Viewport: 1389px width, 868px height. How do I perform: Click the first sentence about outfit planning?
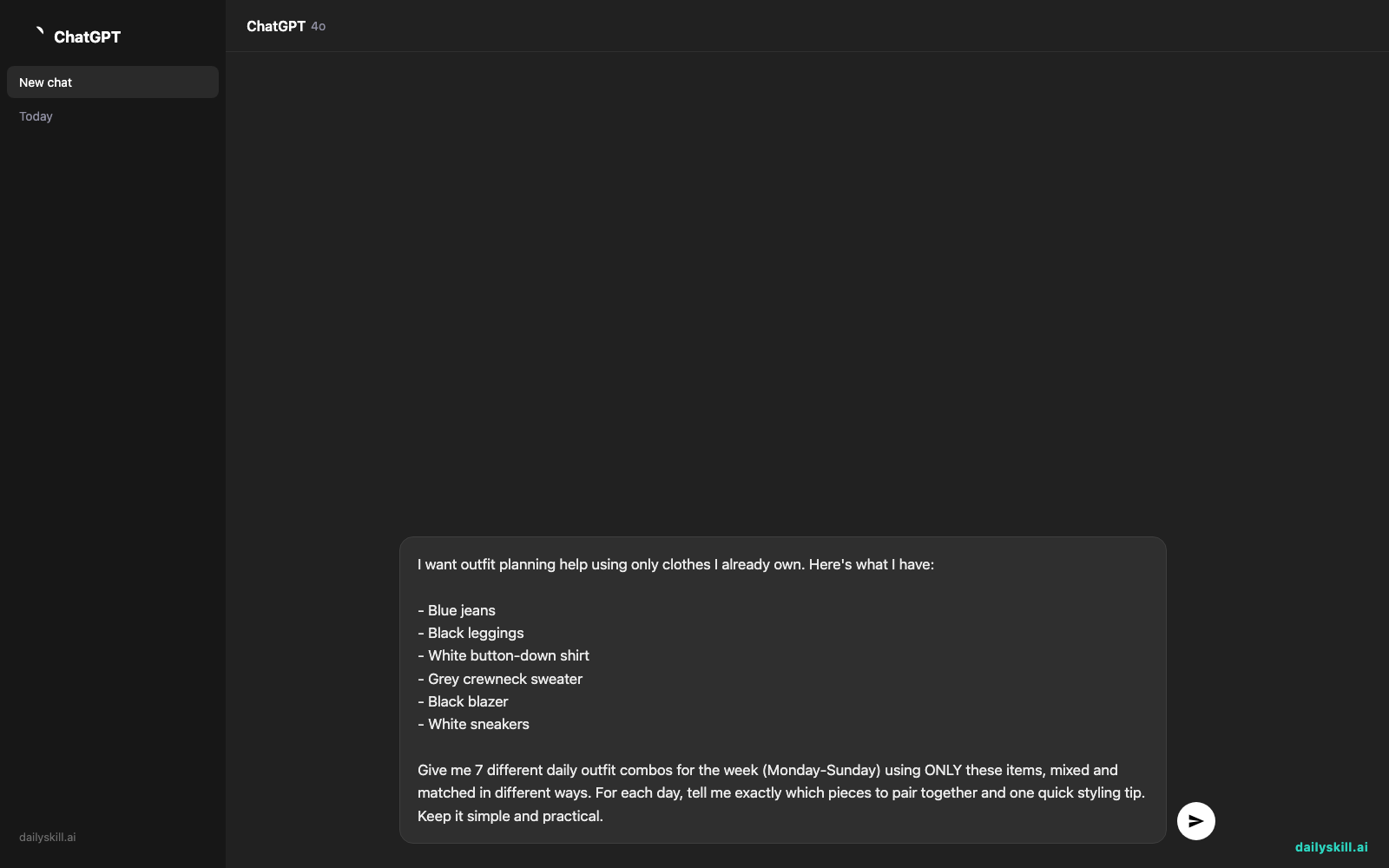point(675,564)
